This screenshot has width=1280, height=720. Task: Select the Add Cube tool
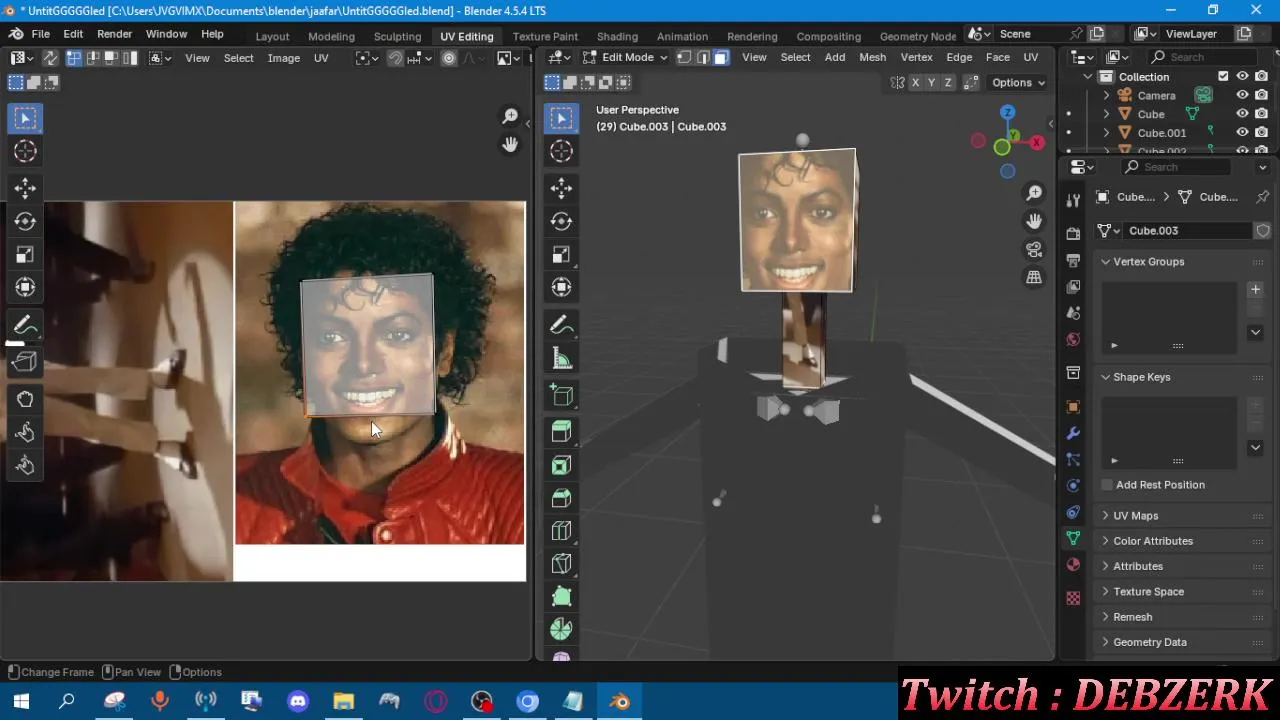click(x=561, y=395)
